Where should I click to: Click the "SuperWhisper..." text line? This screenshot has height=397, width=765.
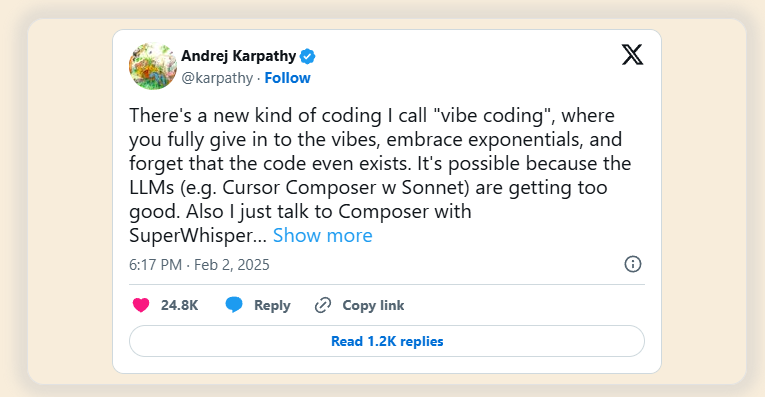pos(198,236)
